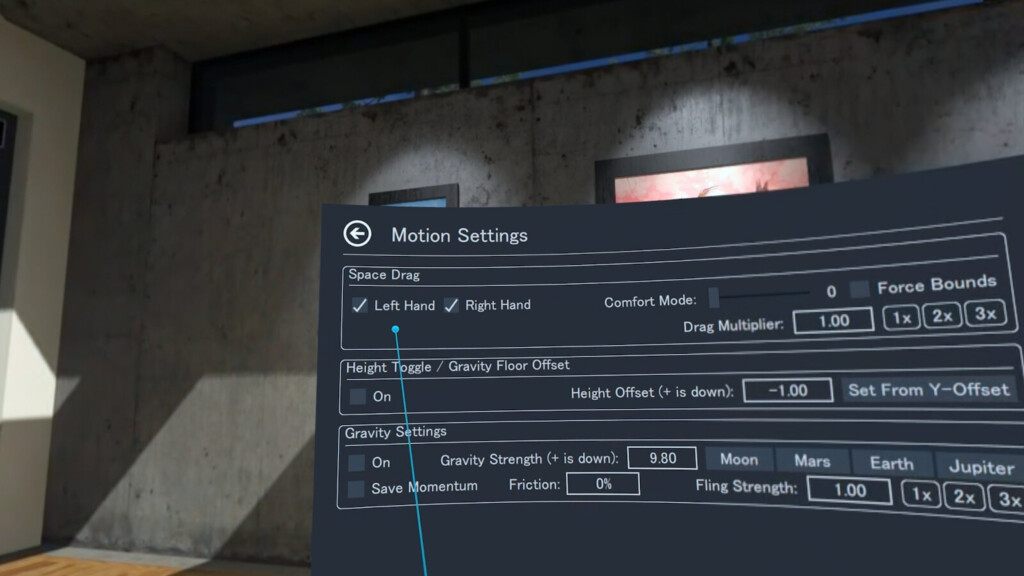Set Fling Strength to 2x
Screen dimensions: 1024x576
[964, 496]
